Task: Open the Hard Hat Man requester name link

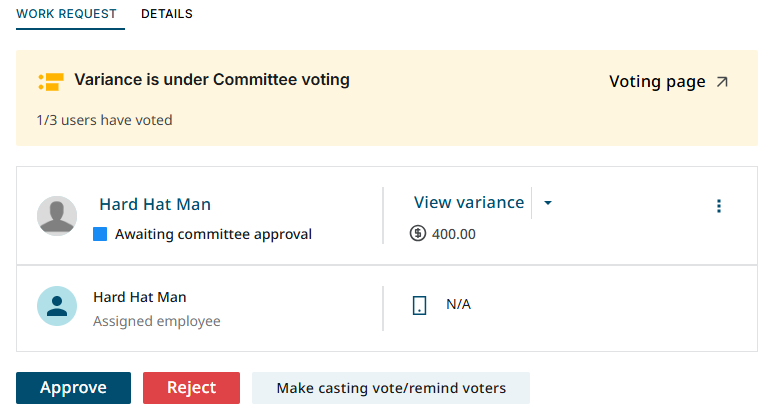Action: tap(155, 204)
